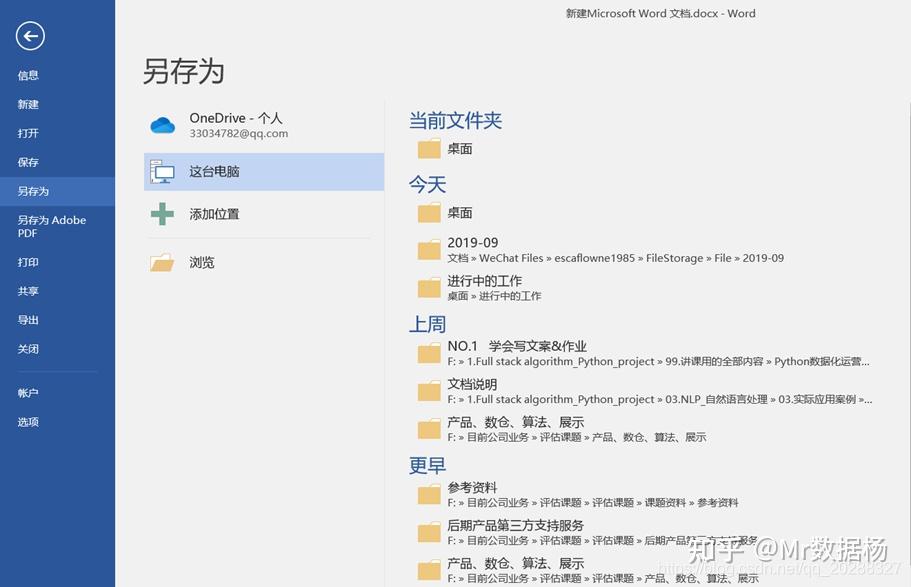Open the 进行中的工作 folder icon
The width and height of the screenshot is (911, 587).
(429, 288)
